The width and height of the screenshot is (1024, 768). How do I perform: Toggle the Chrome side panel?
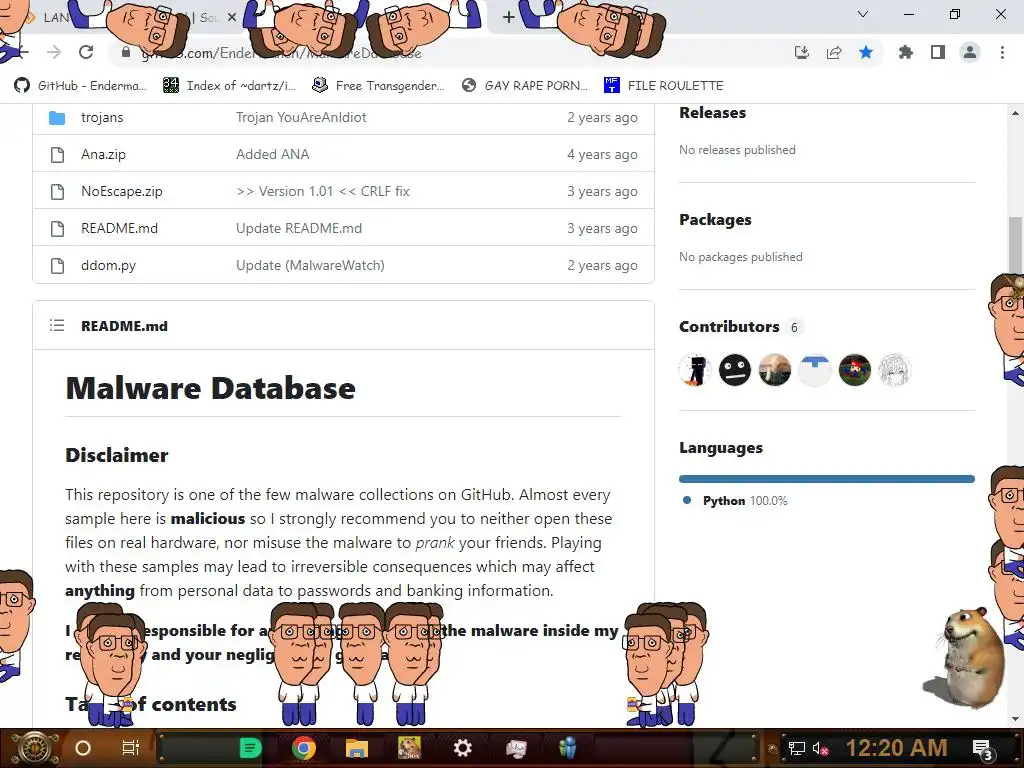pos(938,52)
